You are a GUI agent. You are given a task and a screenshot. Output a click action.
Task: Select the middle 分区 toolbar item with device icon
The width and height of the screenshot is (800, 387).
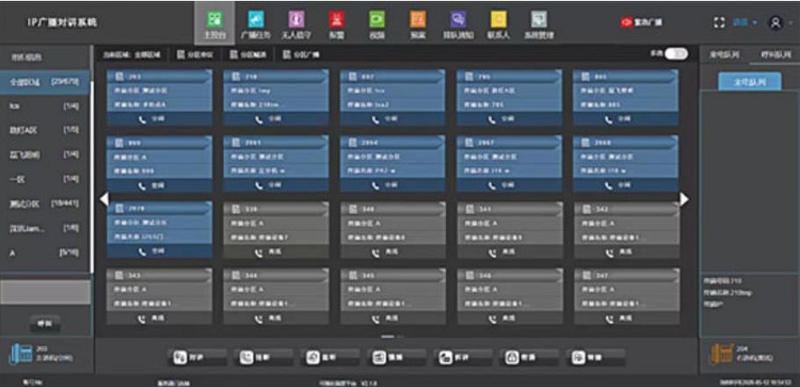point(247,55)
